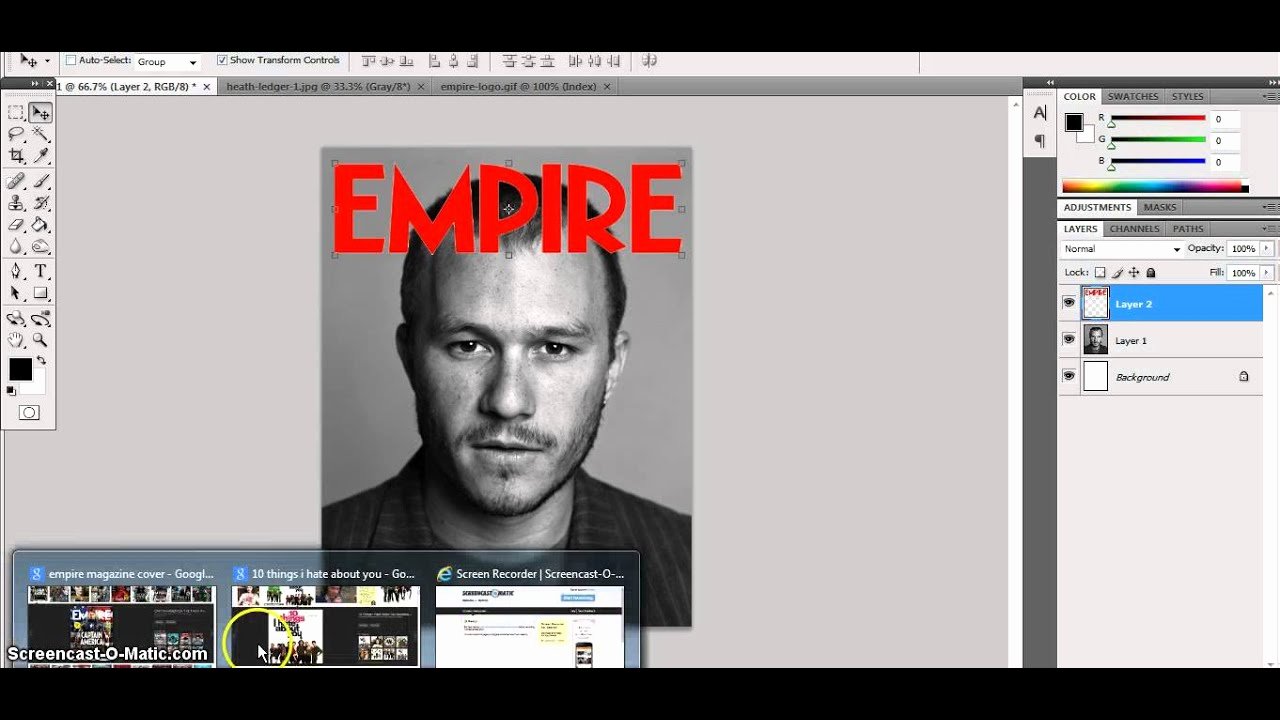
Task: Switch to the Masks tab
Action: coord(1160,207)
